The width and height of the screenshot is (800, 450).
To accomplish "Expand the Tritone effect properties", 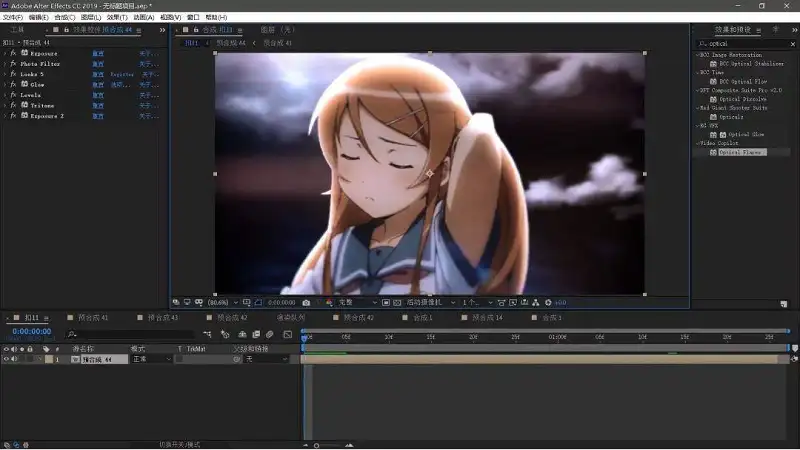I will click(x=5, y=105).
